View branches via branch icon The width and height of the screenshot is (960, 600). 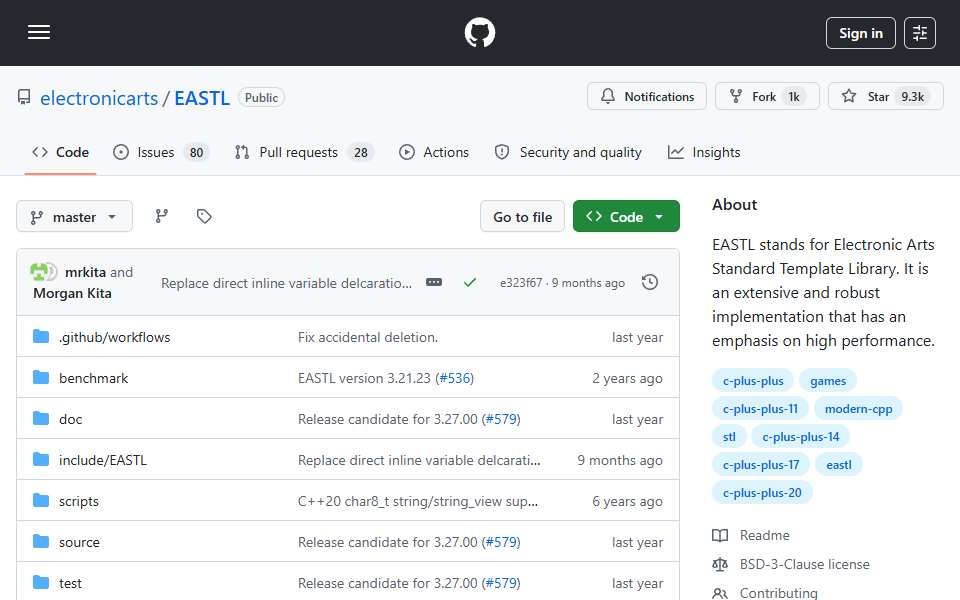pos(162,216)
